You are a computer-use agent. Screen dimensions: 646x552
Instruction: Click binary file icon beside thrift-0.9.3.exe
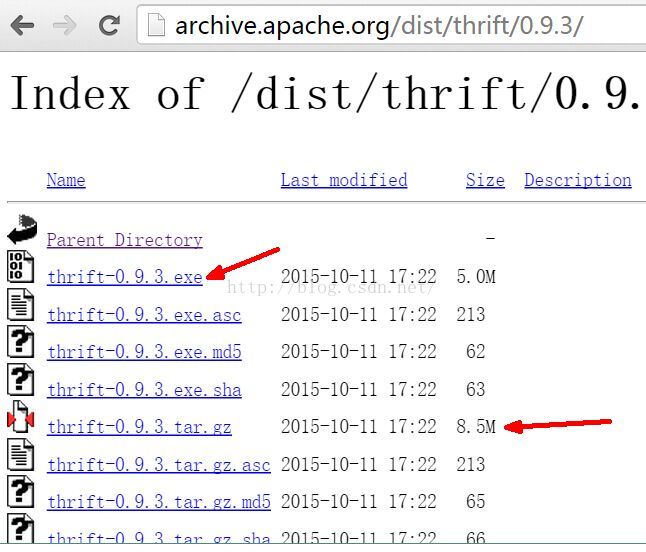pyautogui.click(x=21, y=267)
